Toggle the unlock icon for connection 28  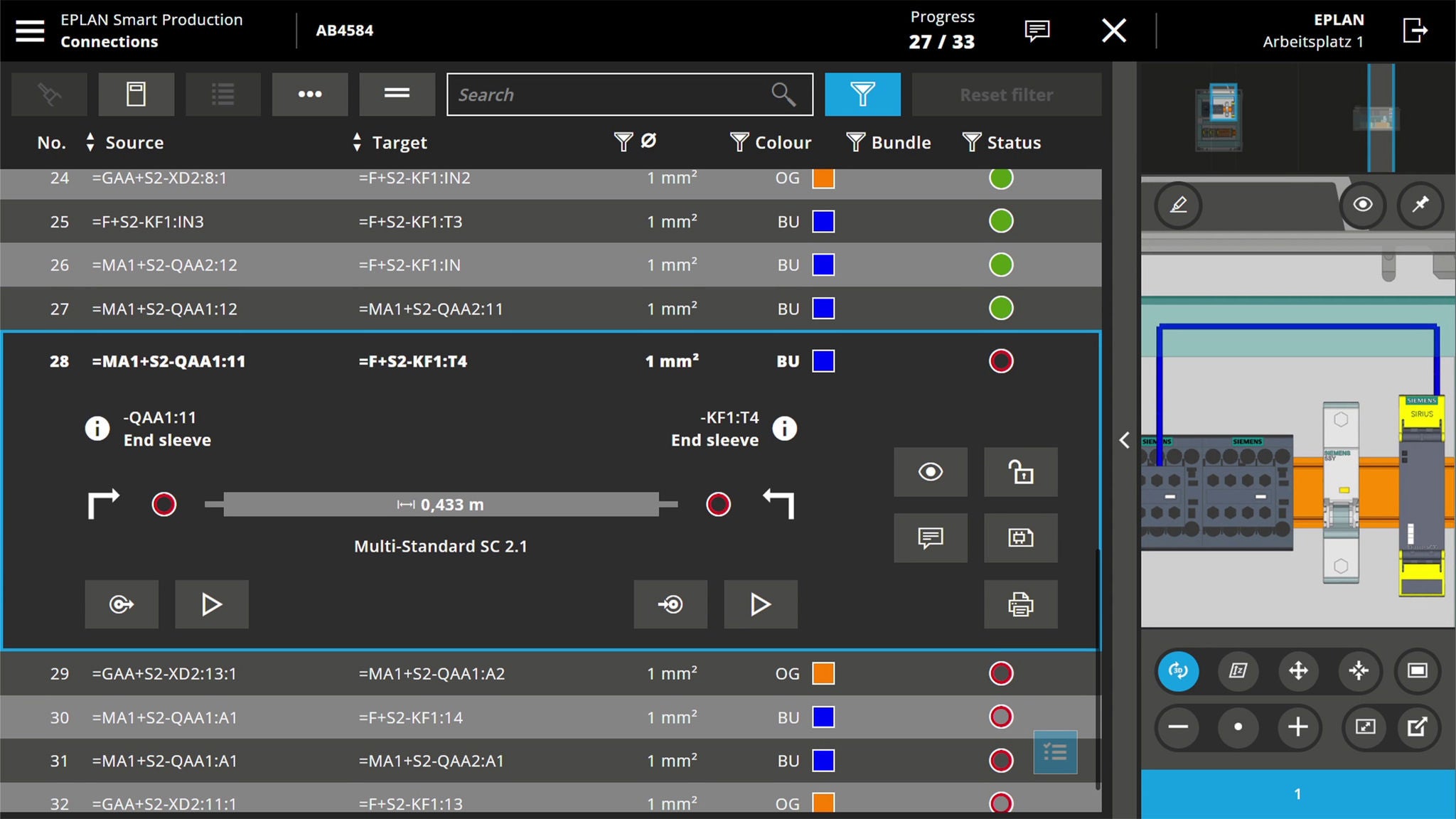(x=1021, y=472)
